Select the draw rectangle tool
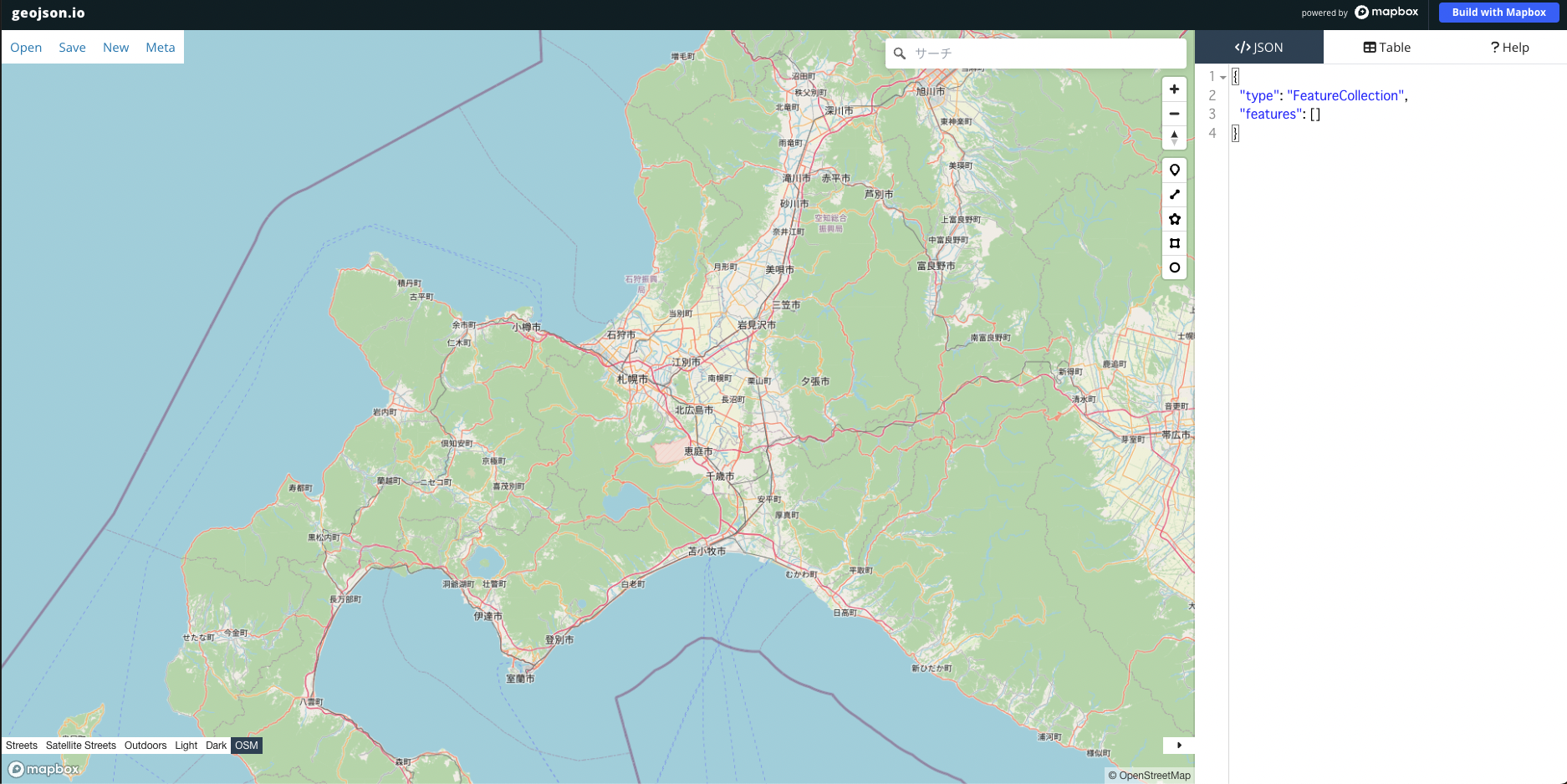The height and width of the screenshot is (784, 1567). coord(1174,243)
